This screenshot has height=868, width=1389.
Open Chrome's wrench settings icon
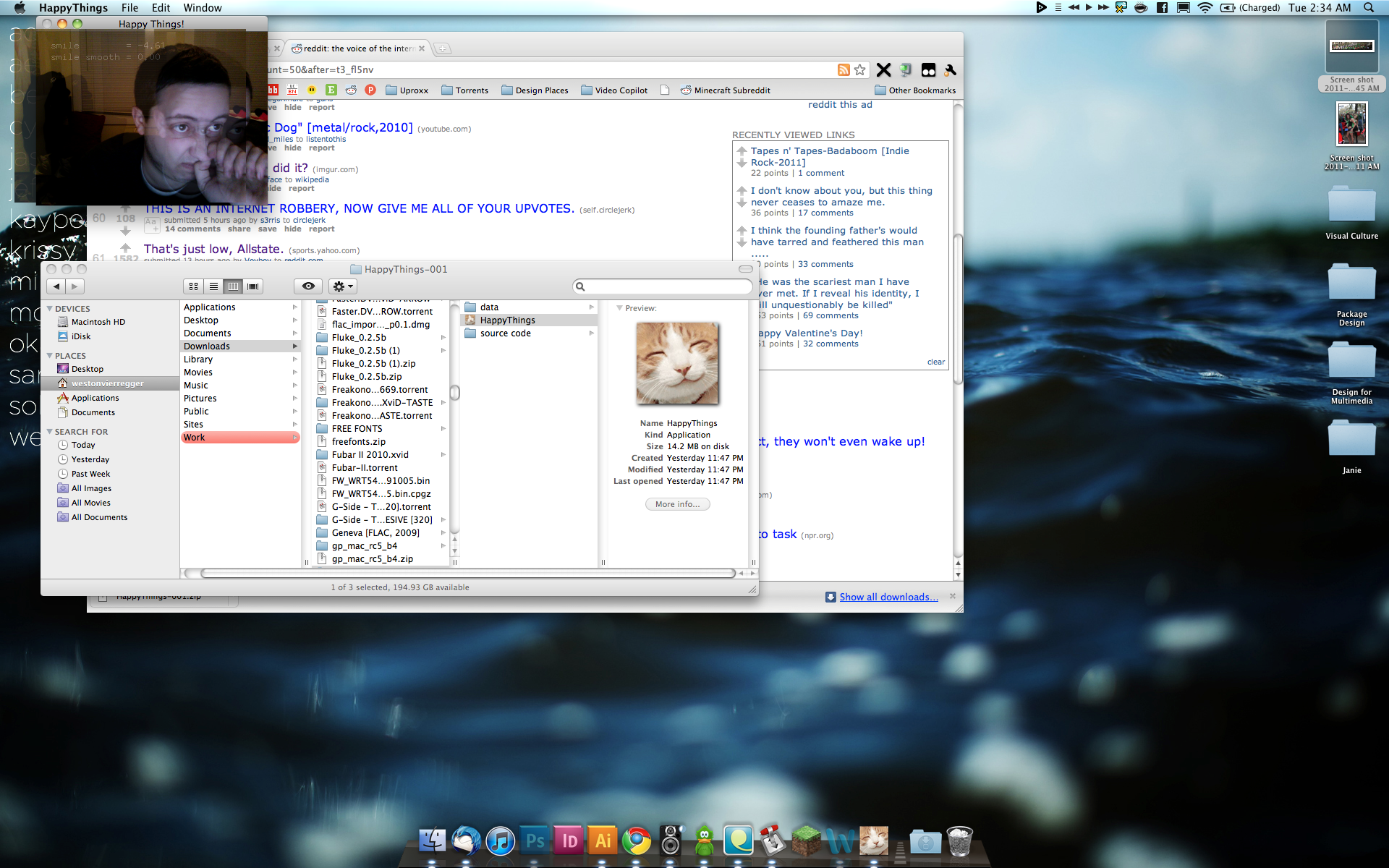coord(951,70)
